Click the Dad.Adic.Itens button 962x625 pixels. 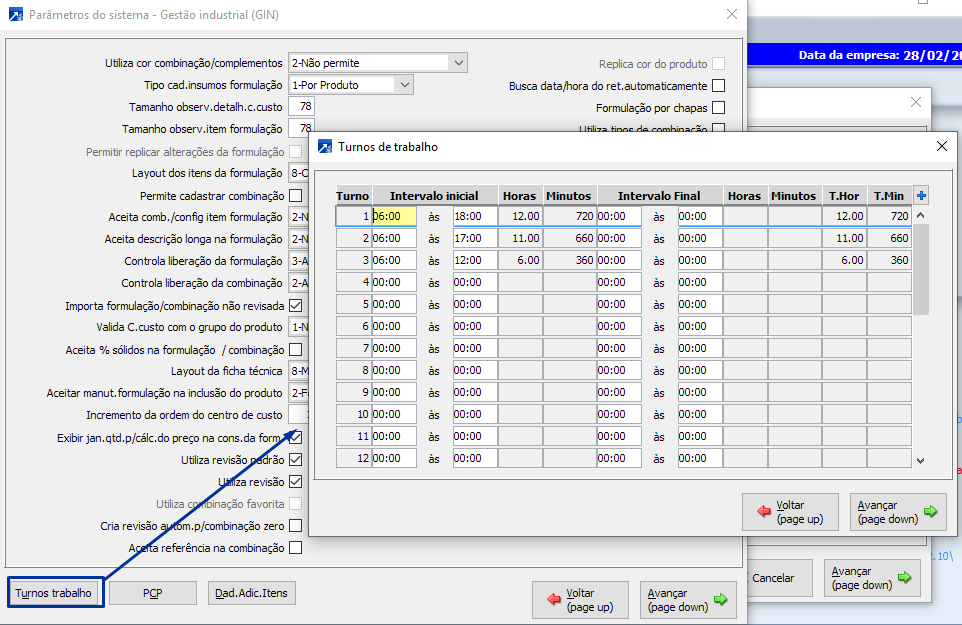coord(252,593)
